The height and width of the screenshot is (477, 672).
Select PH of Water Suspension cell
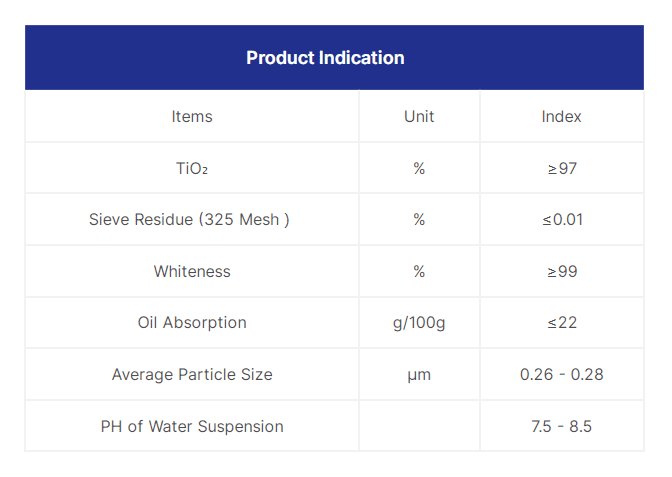[x=192, y=426]
